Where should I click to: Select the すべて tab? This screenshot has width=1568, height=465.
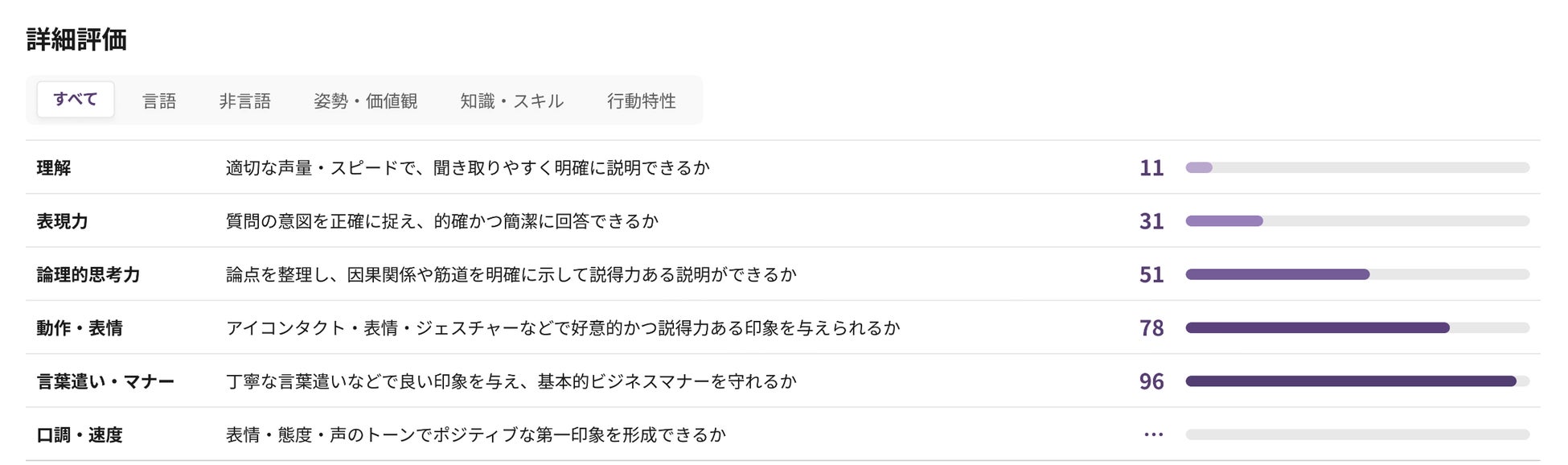click(x=76, y=100)
